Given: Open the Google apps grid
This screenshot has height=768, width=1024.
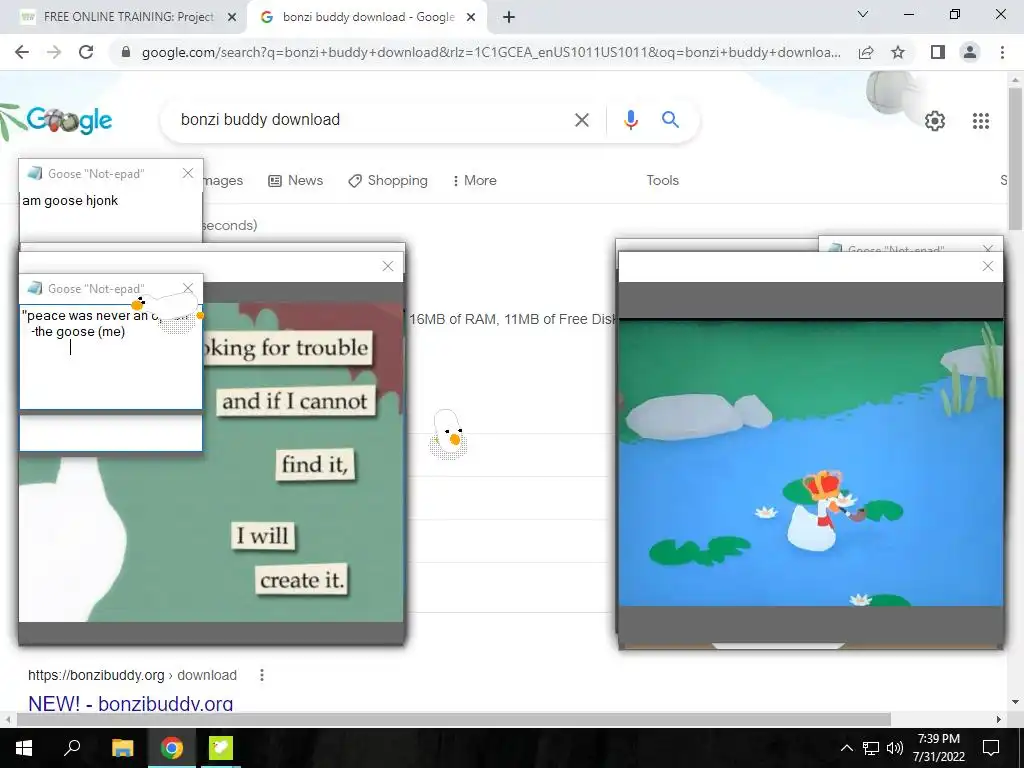Looking at the screenshot, I should pos(980,121).
